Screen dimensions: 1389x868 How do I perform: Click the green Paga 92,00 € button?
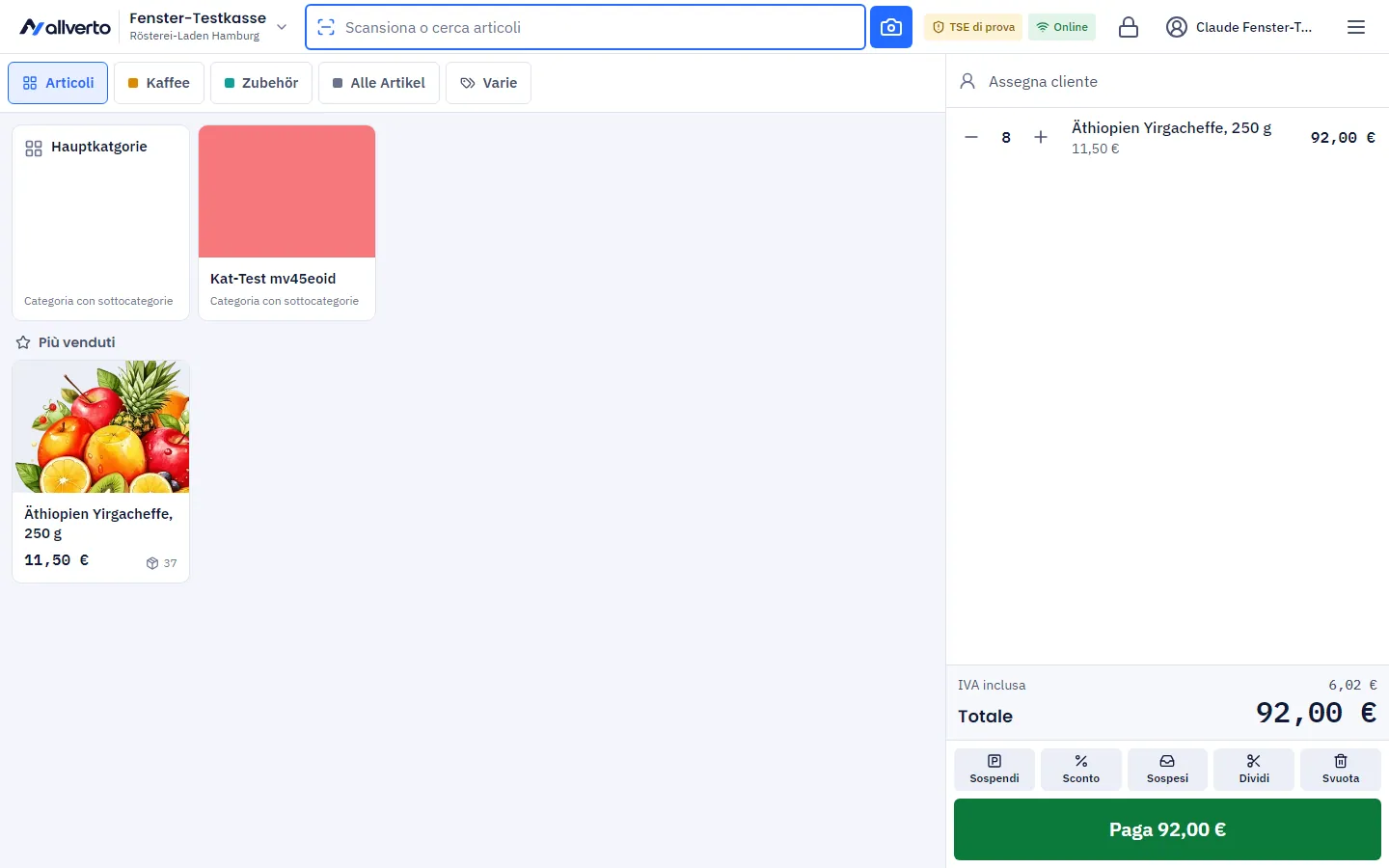(1167, 829)
